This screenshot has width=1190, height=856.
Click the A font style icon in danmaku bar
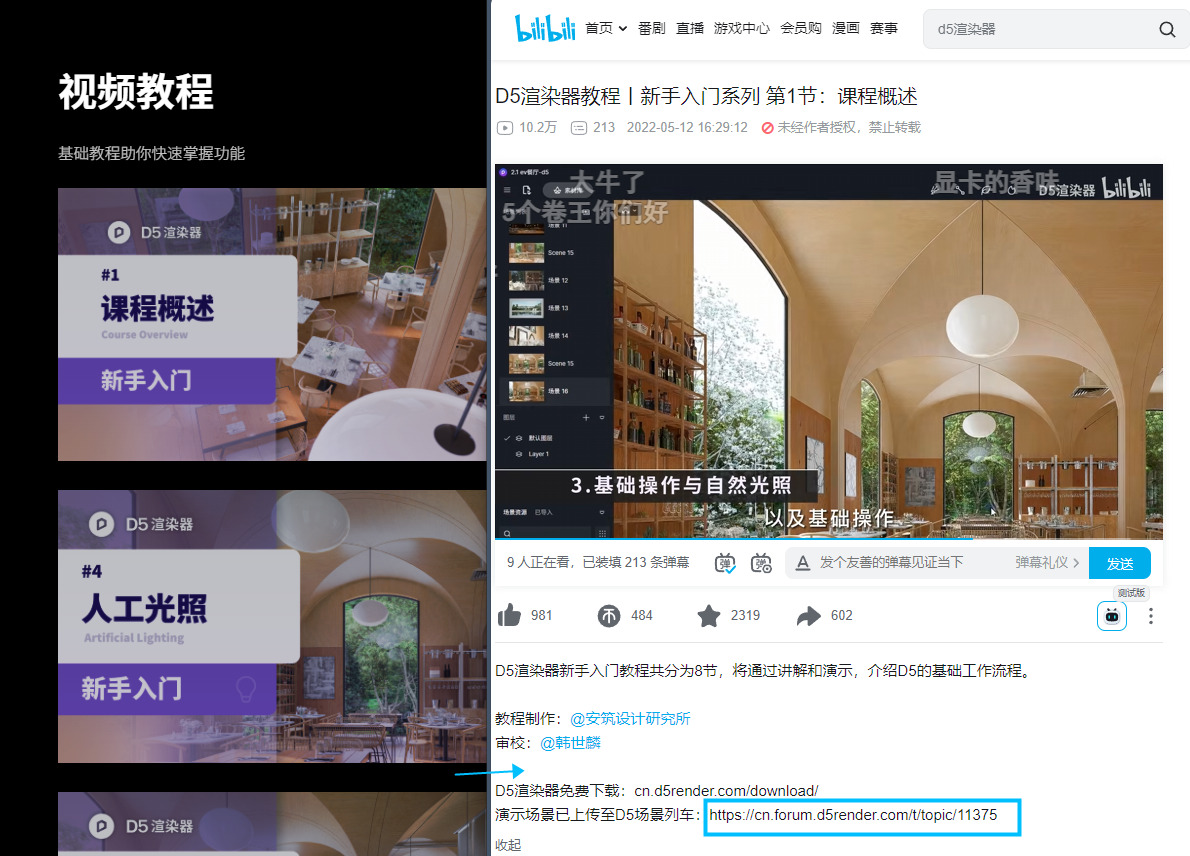pos(802,563)
